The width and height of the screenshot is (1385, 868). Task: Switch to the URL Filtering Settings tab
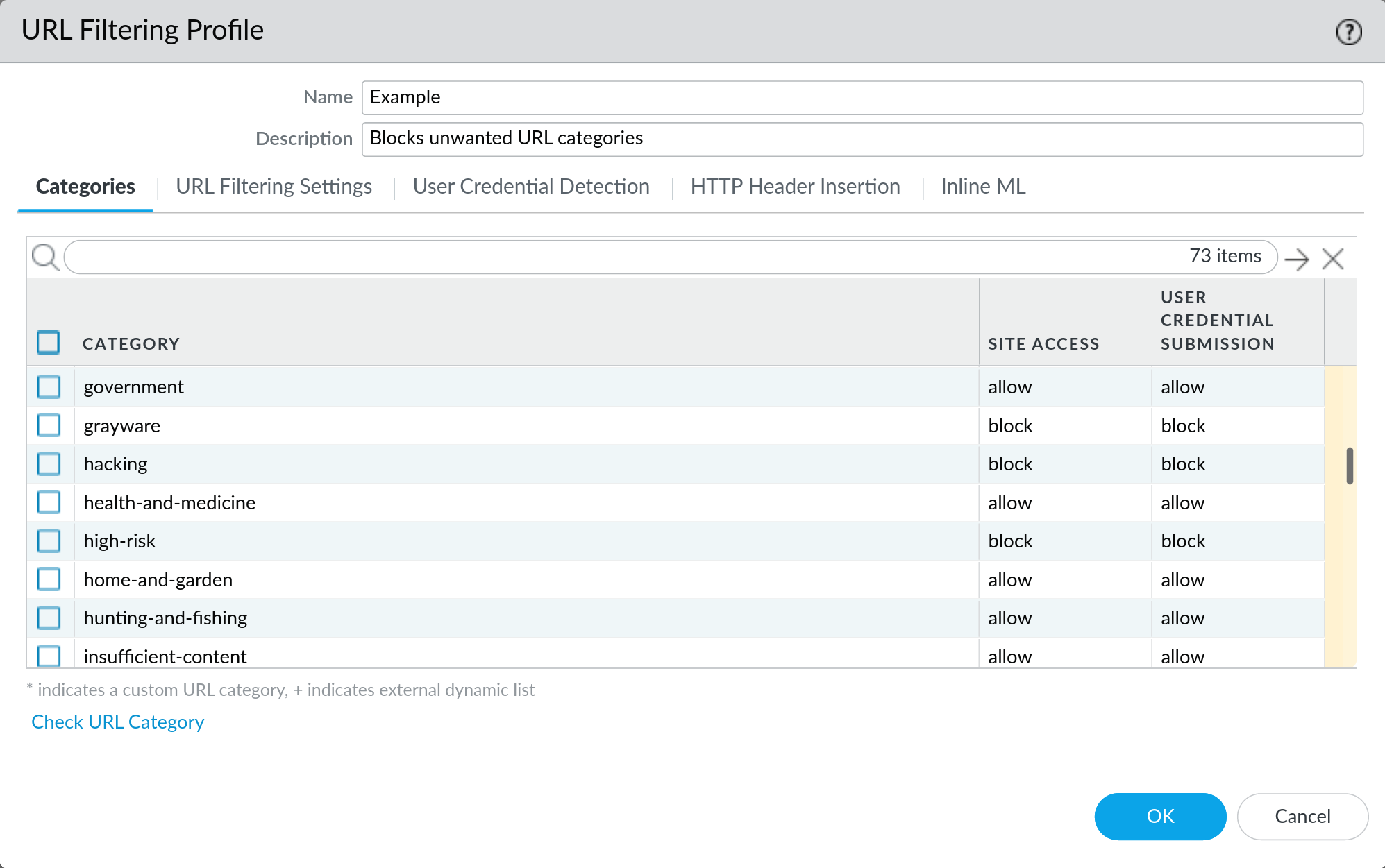coord(273,186)
